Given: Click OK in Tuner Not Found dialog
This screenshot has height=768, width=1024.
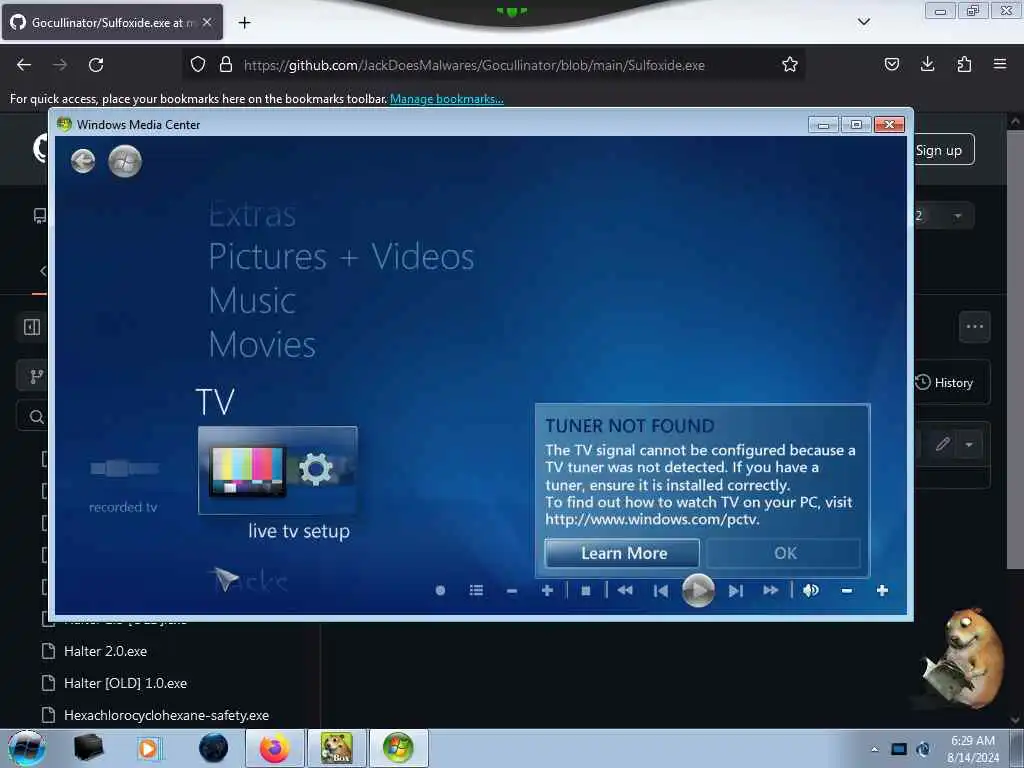Looking at the screenshot, I should click(x=784, y=553).
